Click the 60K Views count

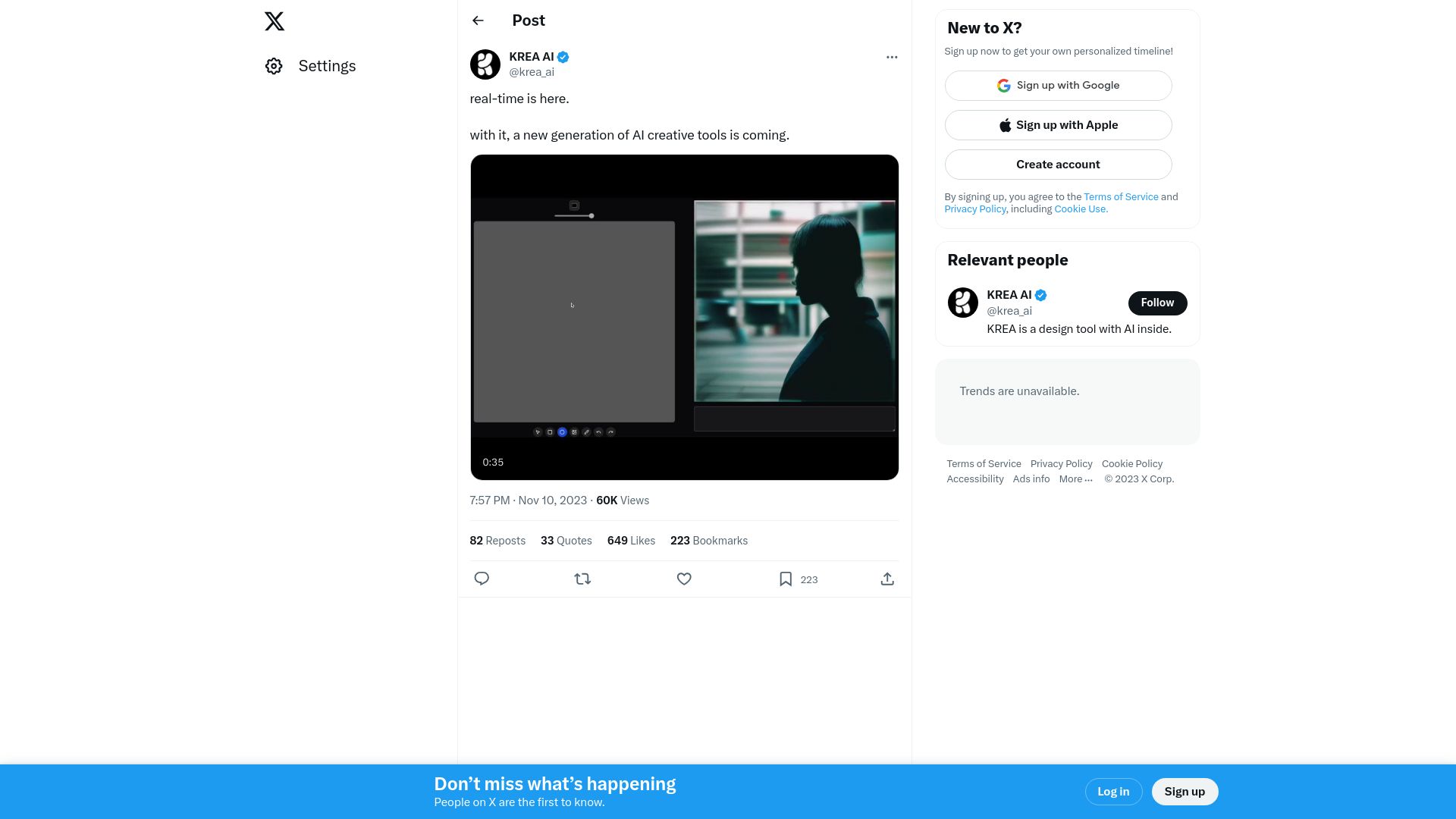623,500
